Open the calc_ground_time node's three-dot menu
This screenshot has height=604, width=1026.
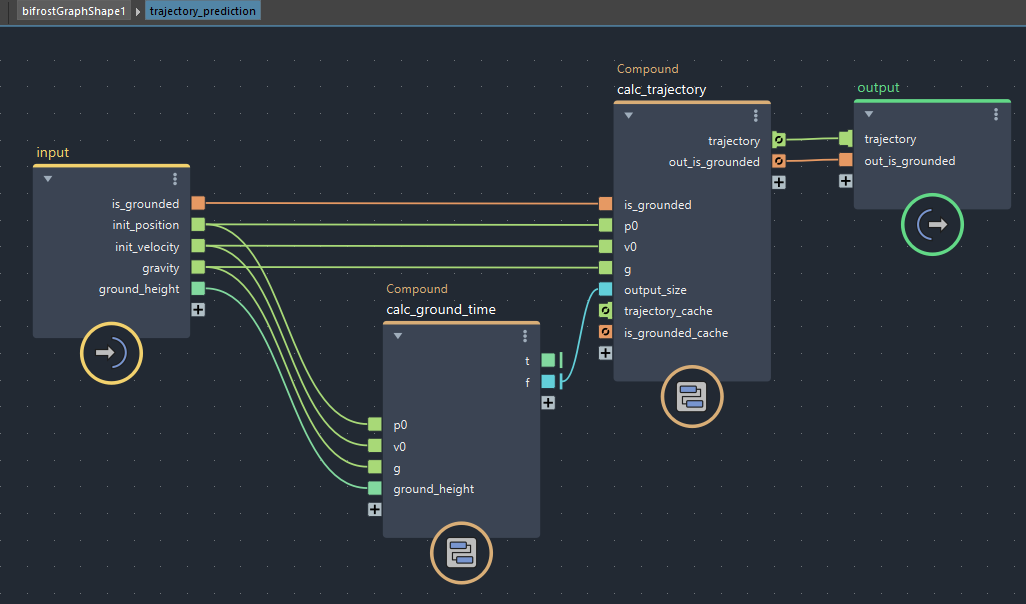tap(525, 336)
